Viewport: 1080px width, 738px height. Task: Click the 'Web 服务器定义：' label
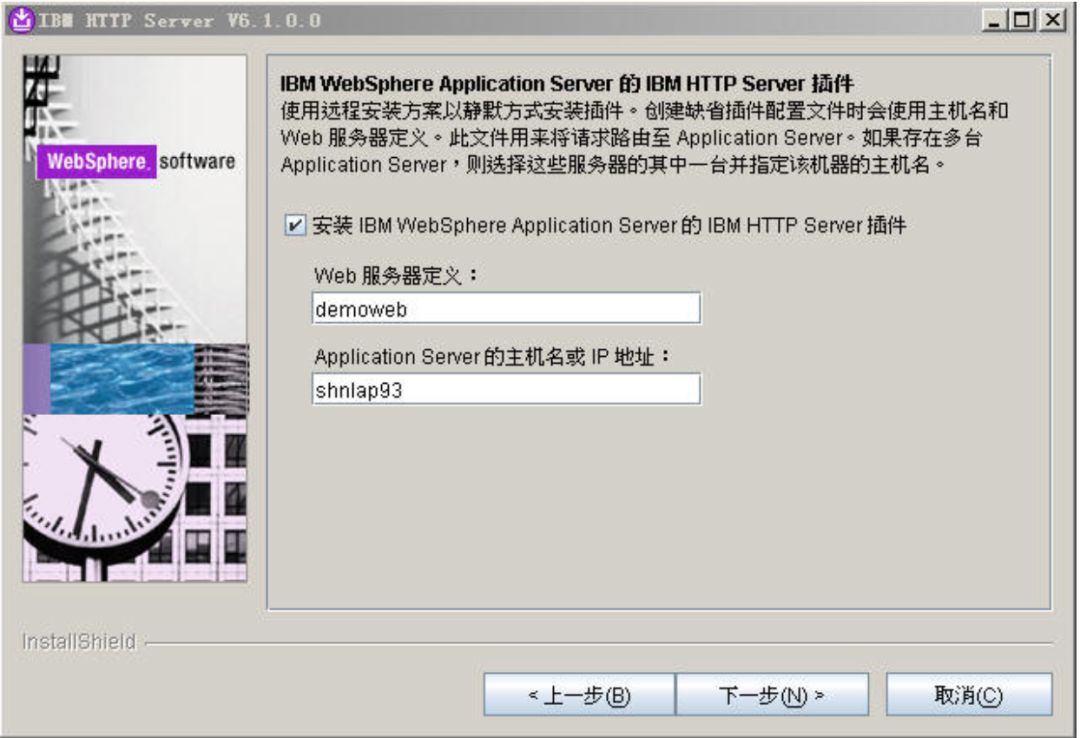(395, 276)
